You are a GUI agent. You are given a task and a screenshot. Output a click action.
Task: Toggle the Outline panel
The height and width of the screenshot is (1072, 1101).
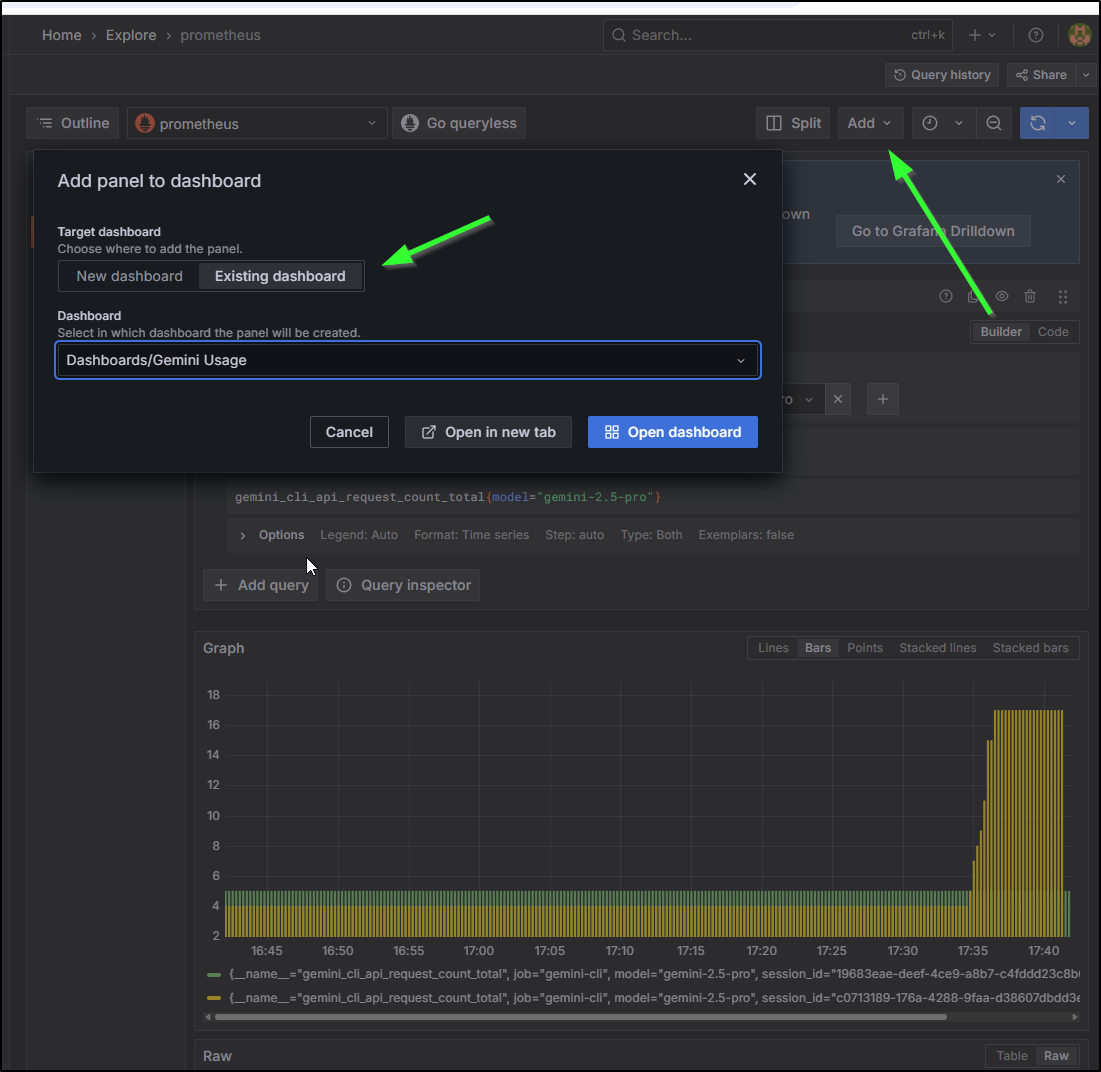click(73, 124)
